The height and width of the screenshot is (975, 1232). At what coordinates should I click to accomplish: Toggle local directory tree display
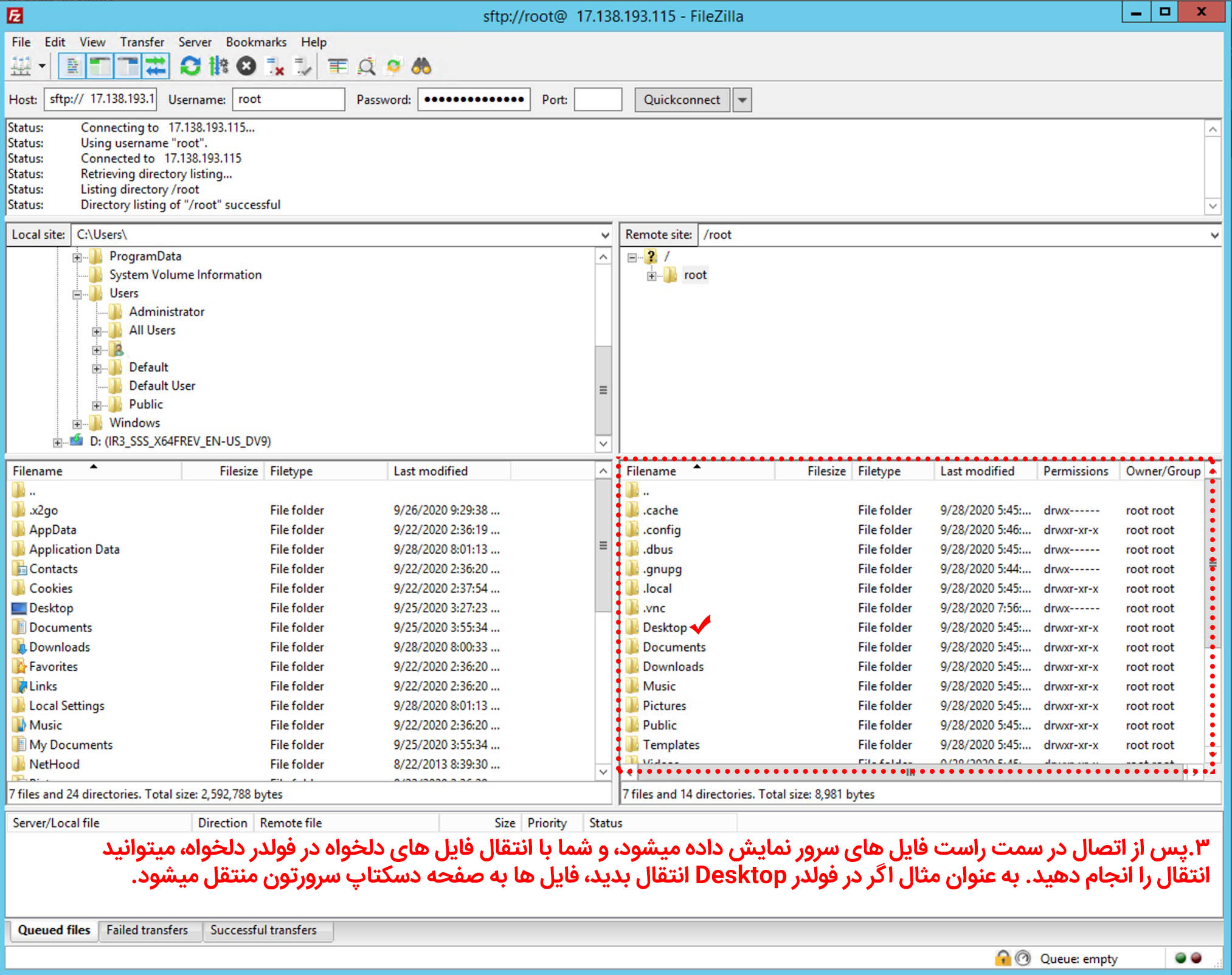(100, 66)
